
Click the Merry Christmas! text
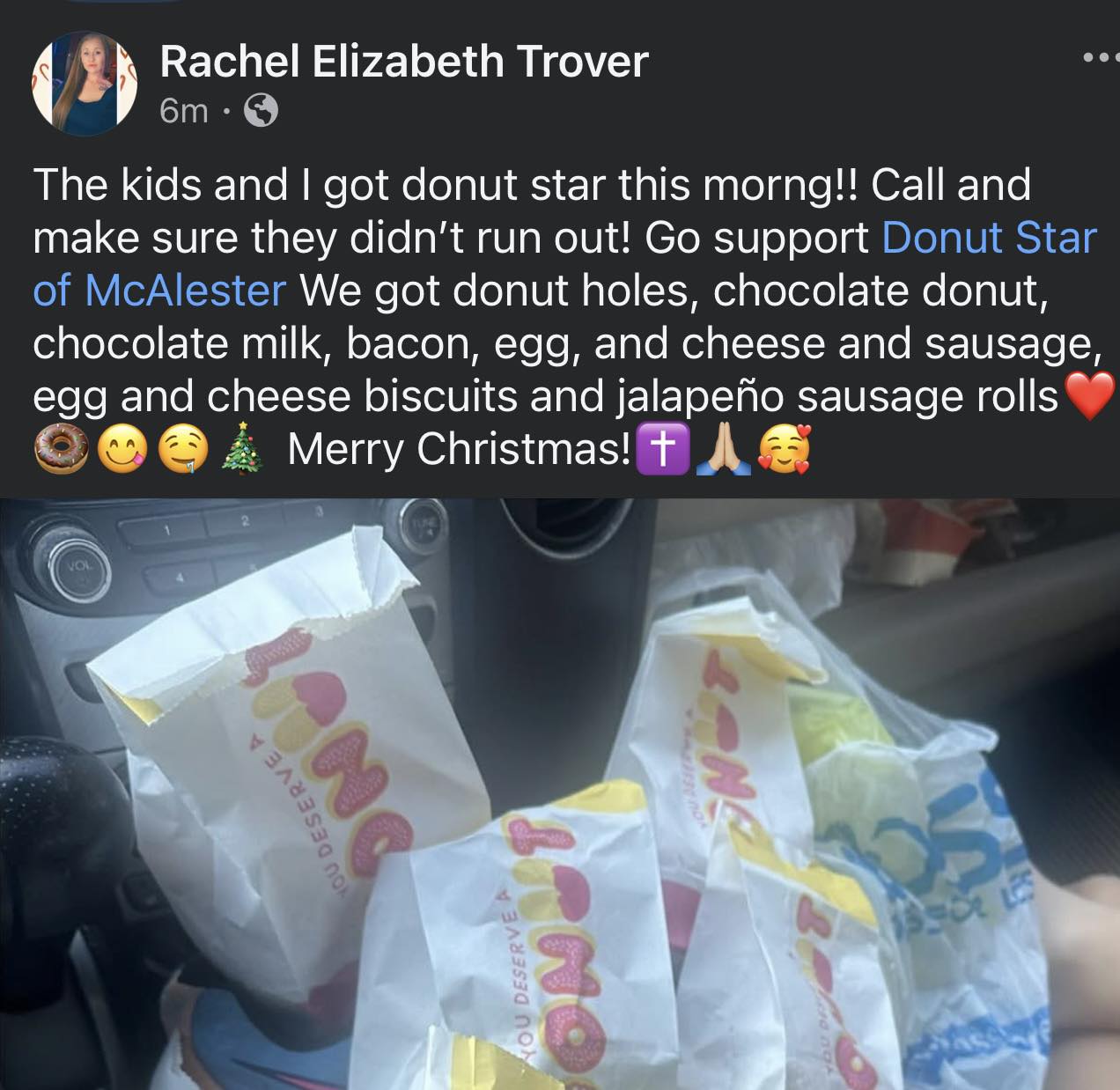[459, 449]
